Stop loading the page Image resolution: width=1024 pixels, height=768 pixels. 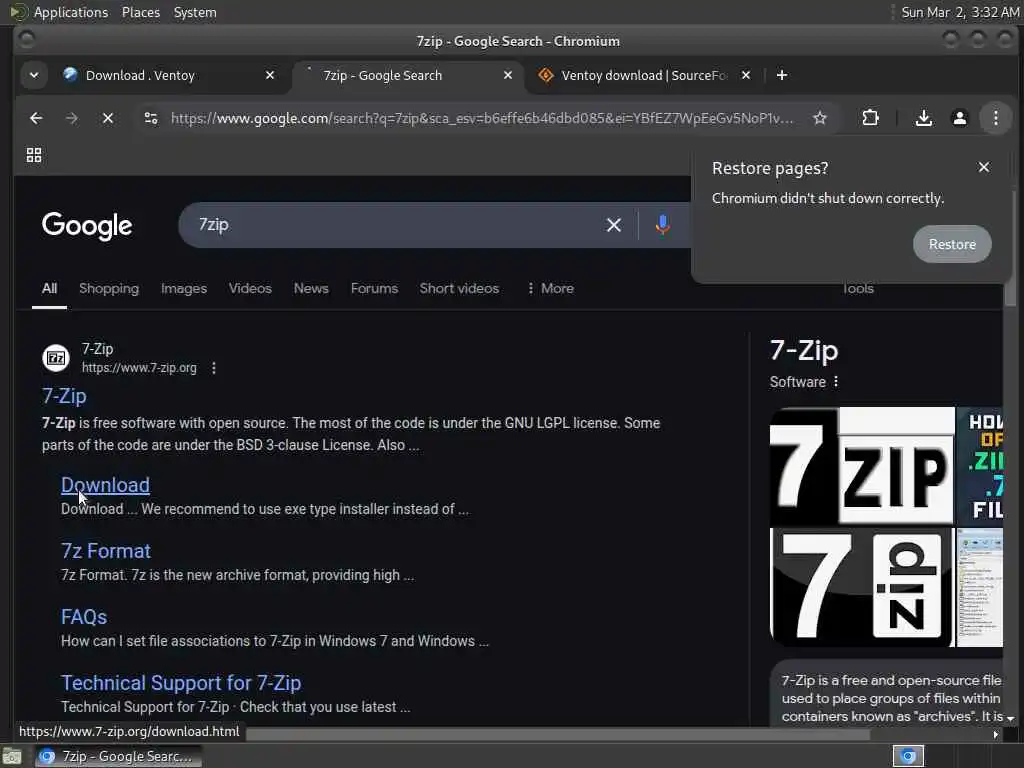pyautogui.click(x=108, y=118)
